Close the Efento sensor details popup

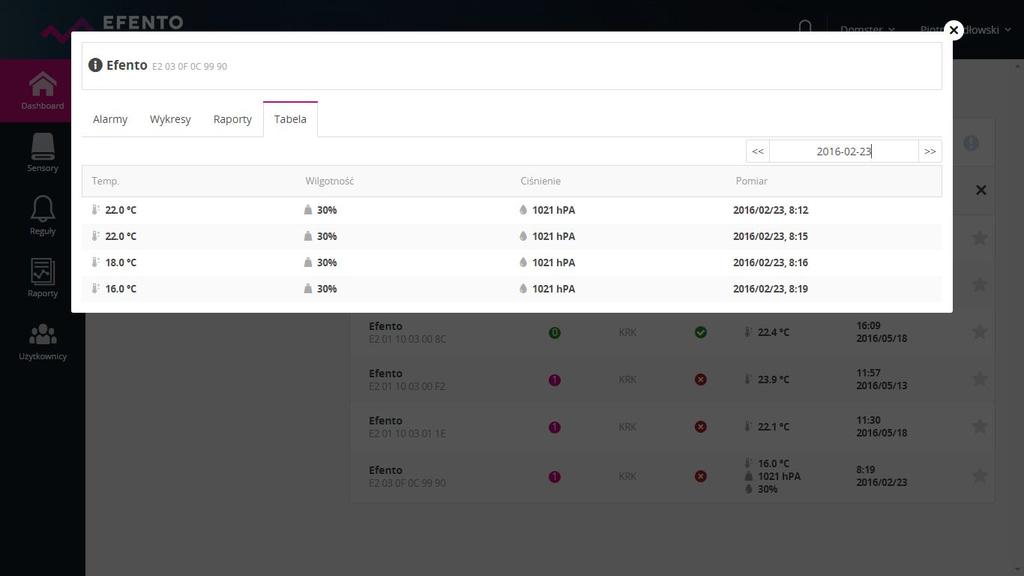pos(953,30)
